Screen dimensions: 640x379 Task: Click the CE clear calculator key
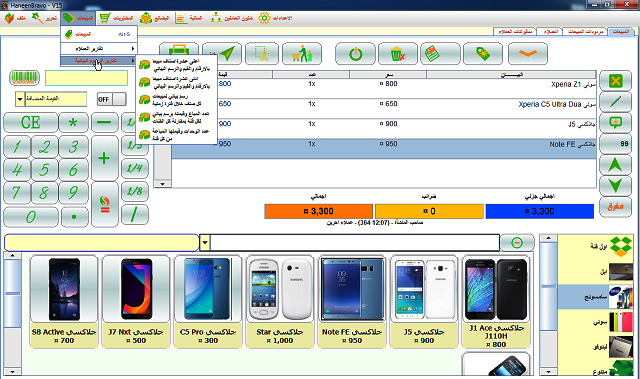click(x=31, y=122)
